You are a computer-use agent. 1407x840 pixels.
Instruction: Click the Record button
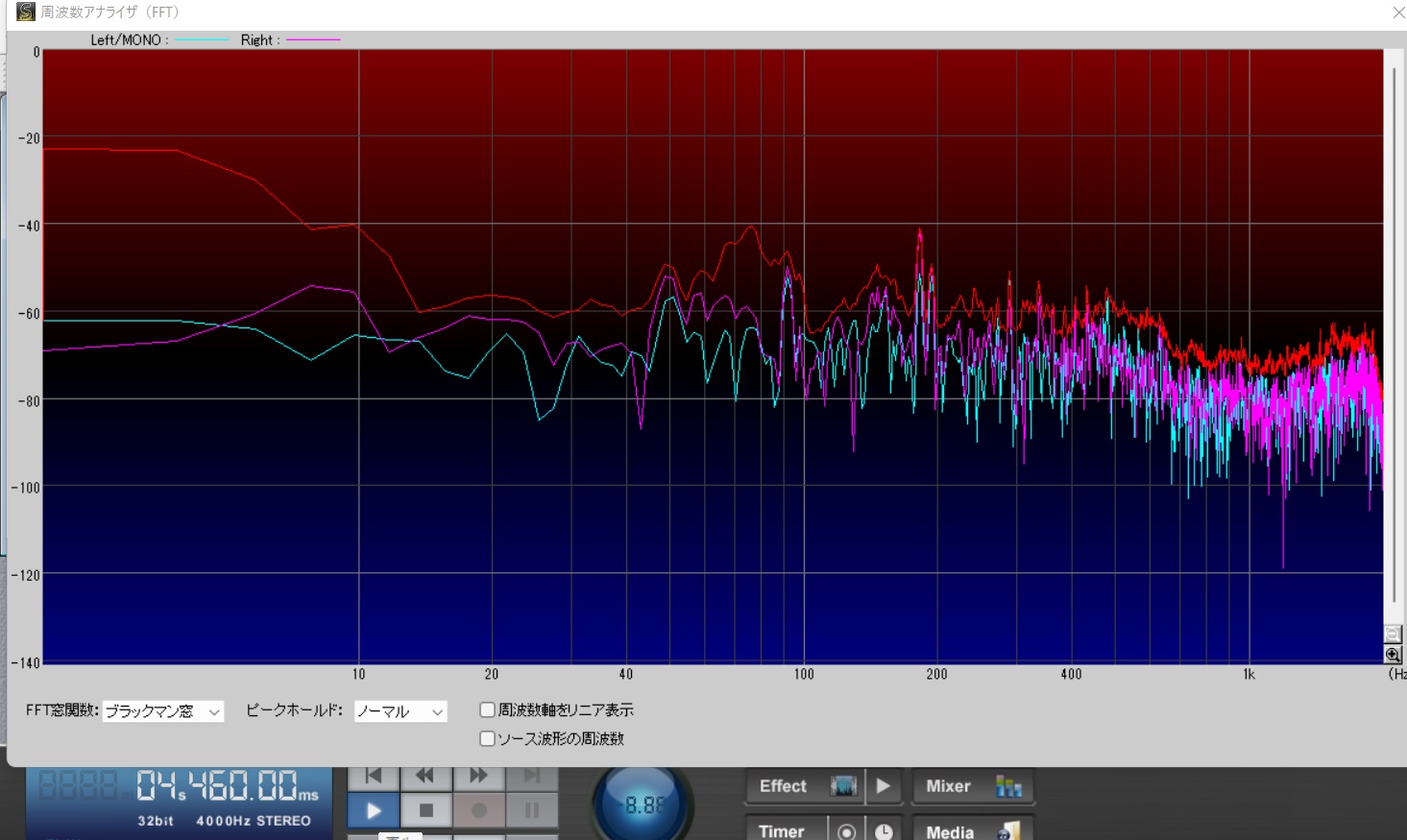coord(479,811)
